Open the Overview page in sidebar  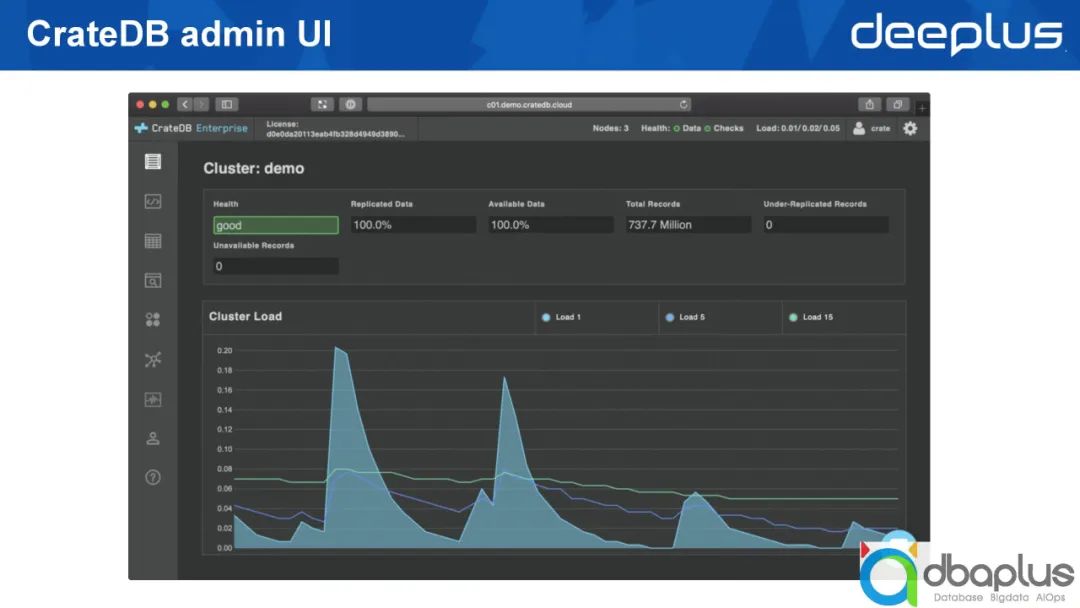coord(153,162)
